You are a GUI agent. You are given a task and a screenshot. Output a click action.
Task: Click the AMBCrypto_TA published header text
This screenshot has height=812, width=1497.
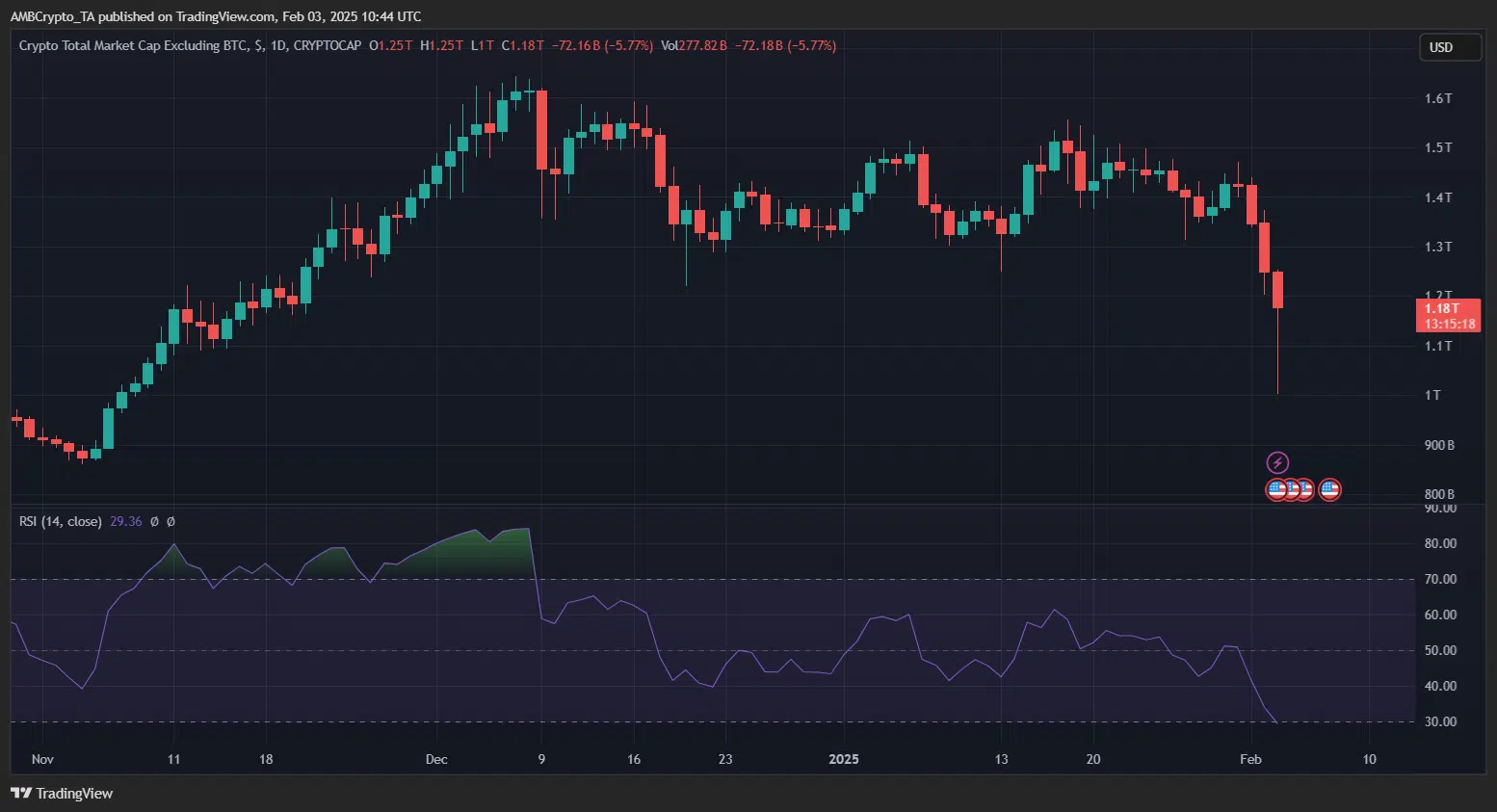216,16
